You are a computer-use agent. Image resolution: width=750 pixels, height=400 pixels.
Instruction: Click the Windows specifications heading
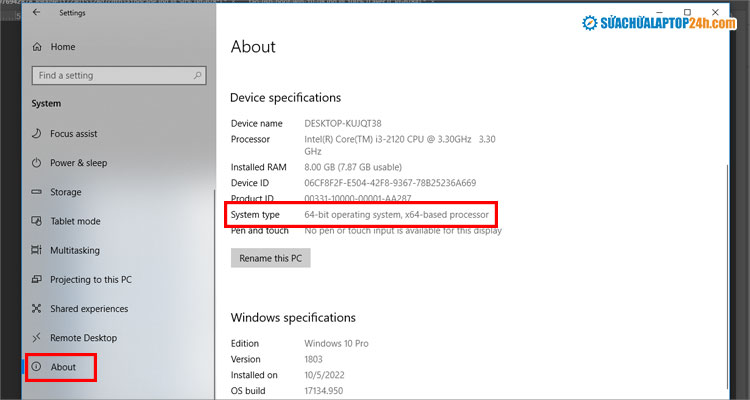point(293,318)
